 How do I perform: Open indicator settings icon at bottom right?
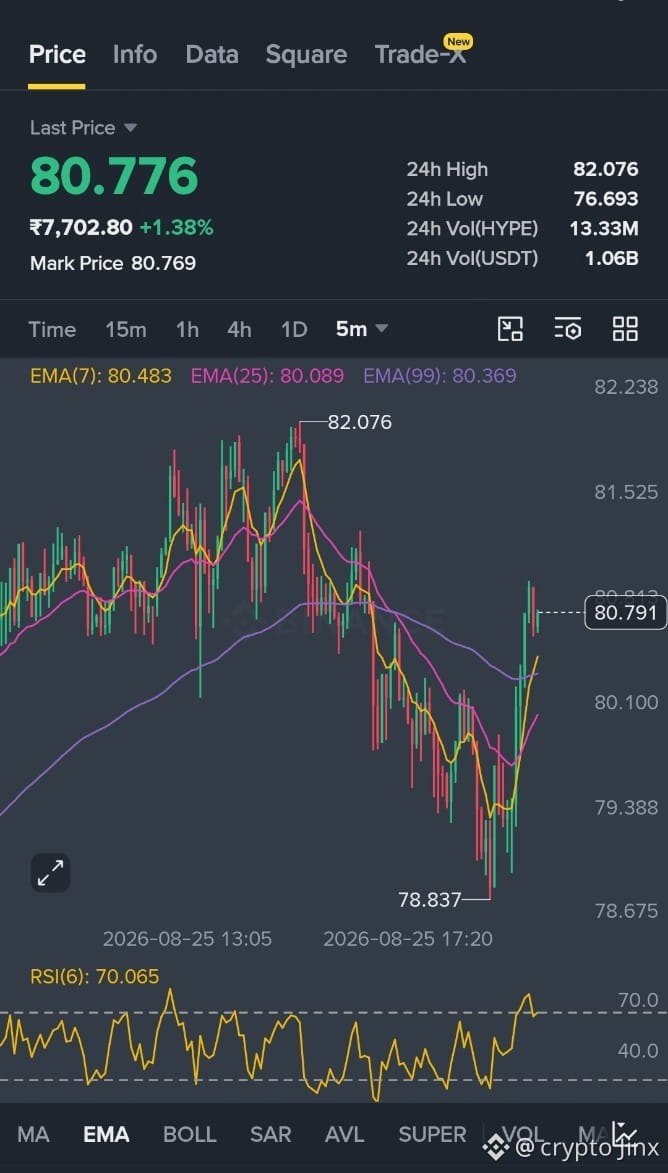[x=623, y=1133]
